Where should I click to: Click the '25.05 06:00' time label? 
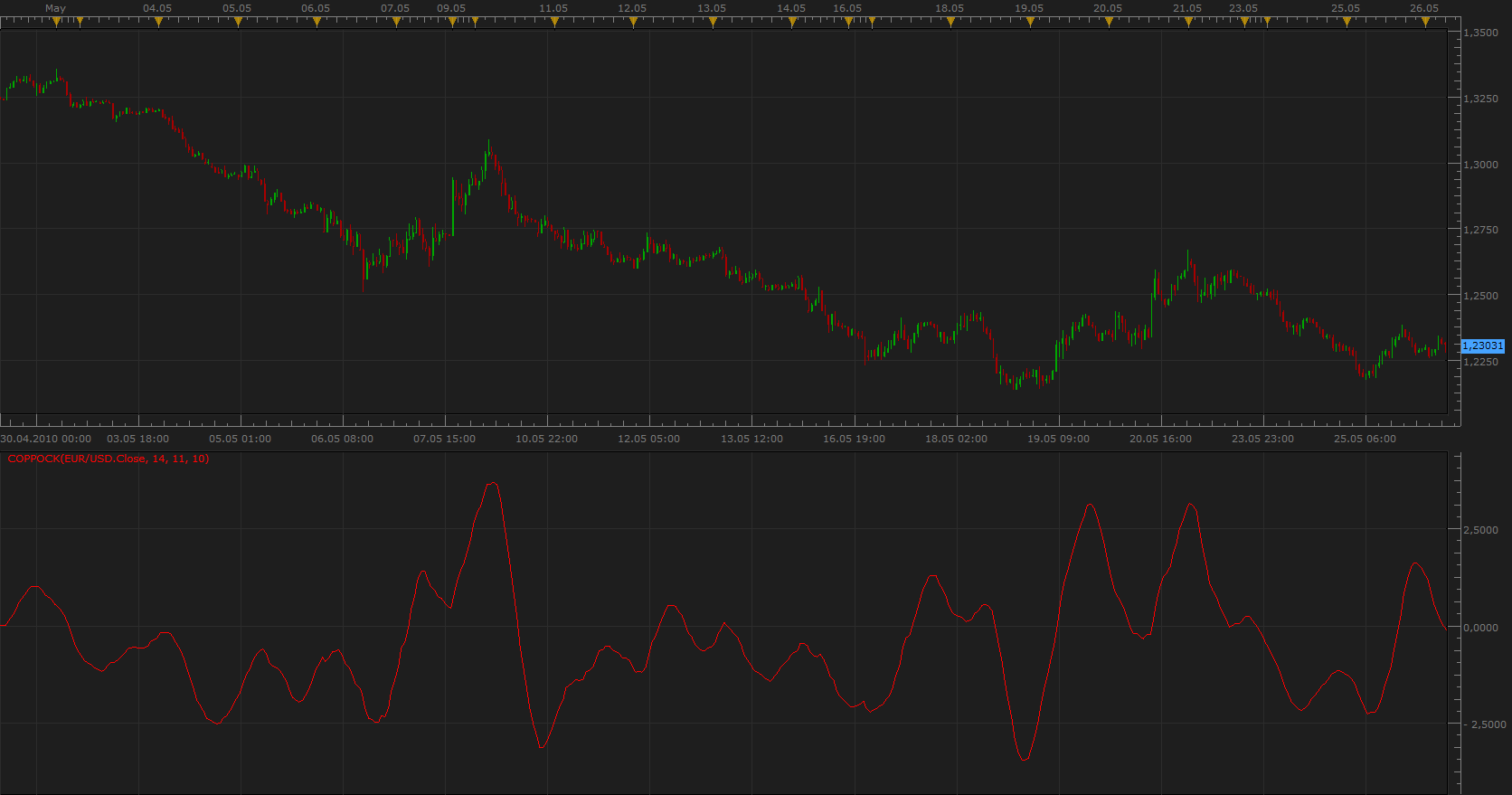(x=1366, y=439)
